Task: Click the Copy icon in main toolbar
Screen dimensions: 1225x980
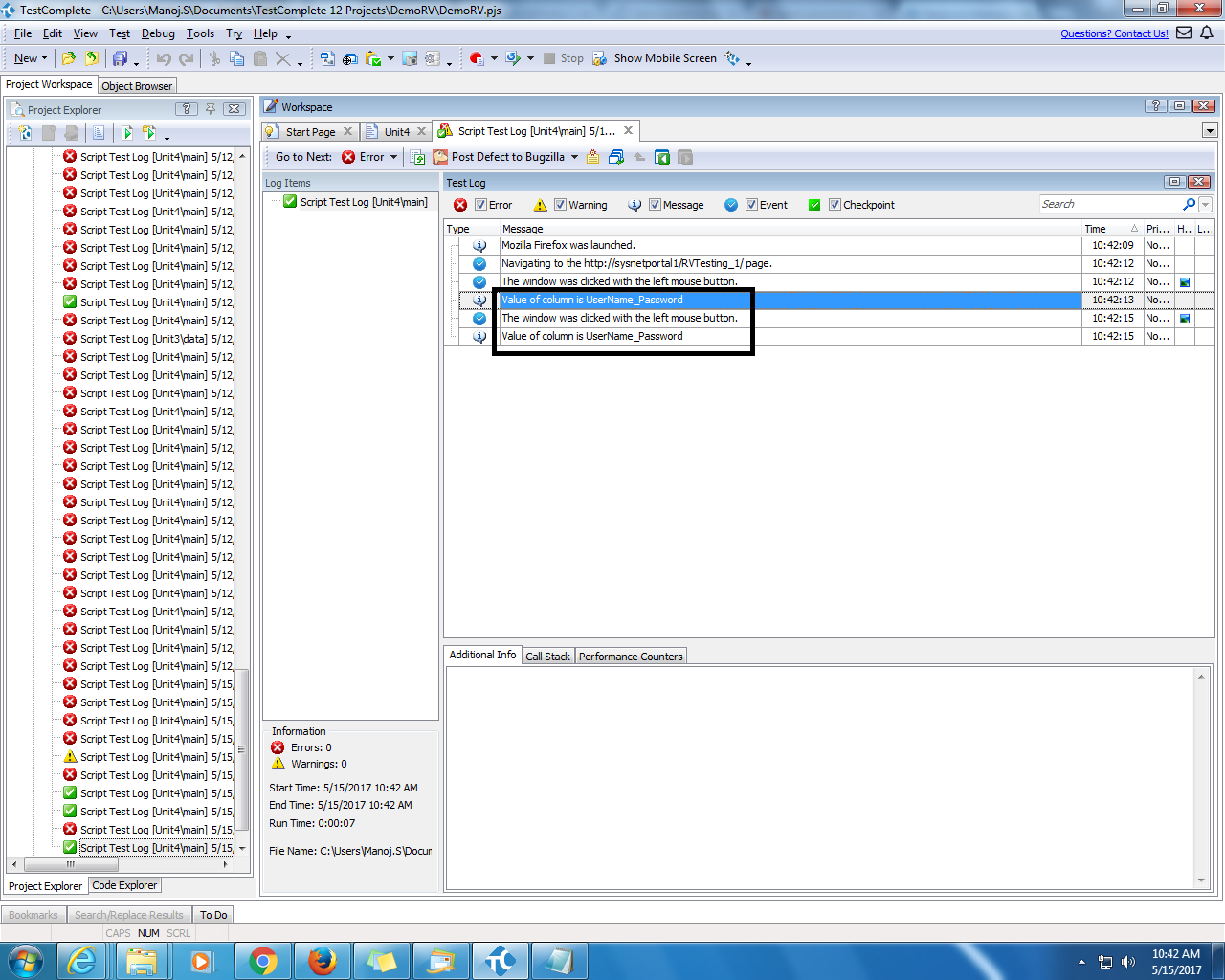Action: [x=236, y=58]
